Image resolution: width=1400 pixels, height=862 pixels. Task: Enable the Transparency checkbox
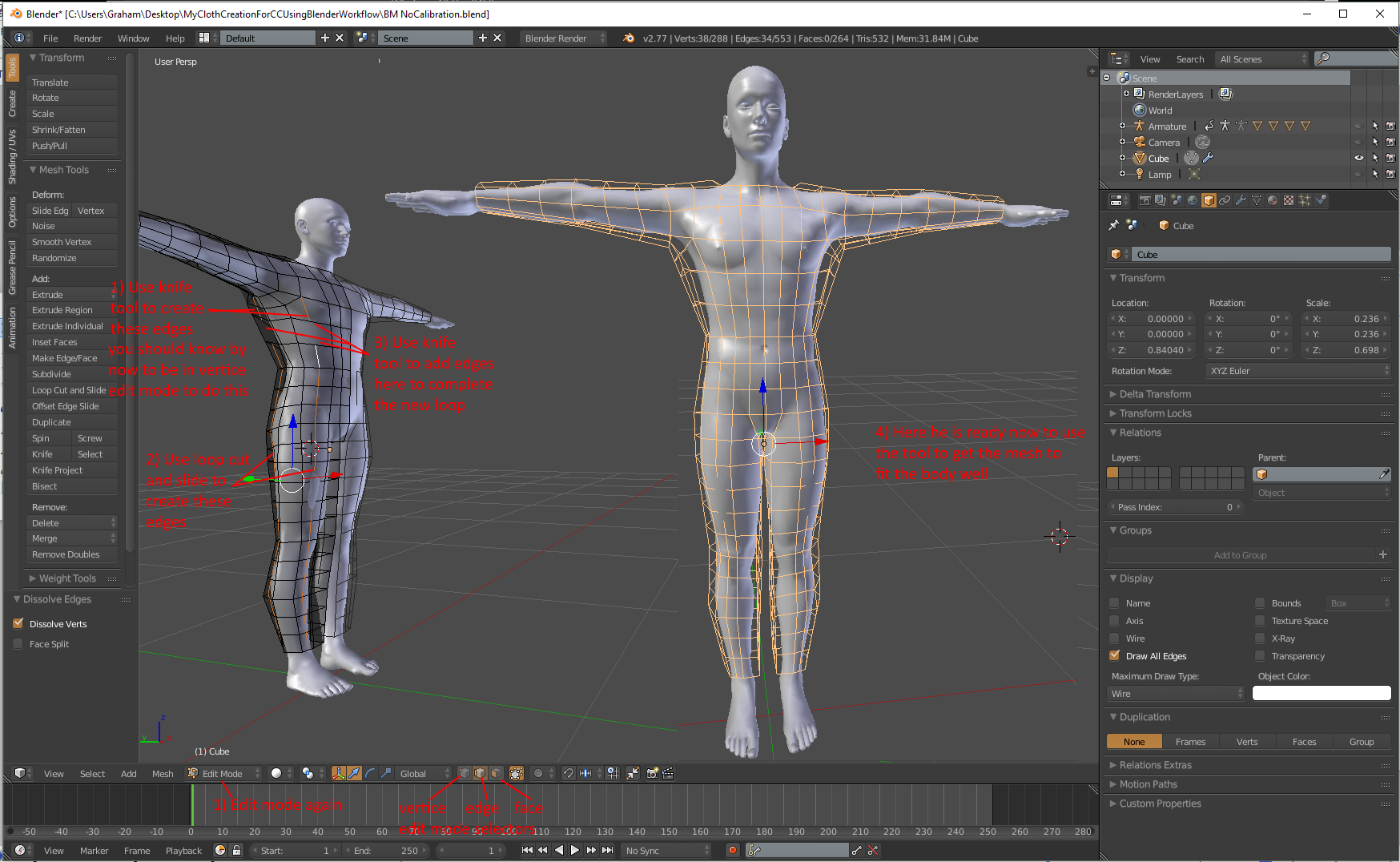(1260, 655)
